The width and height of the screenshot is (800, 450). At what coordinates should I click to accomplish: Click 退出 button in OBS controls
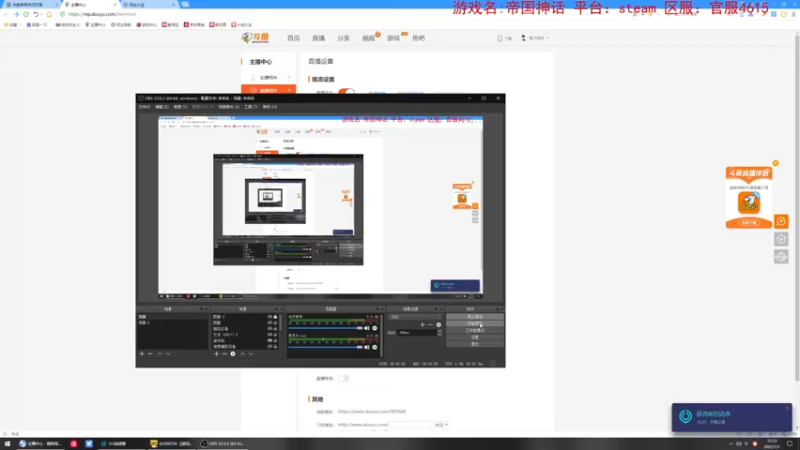(x=474, y=344)
